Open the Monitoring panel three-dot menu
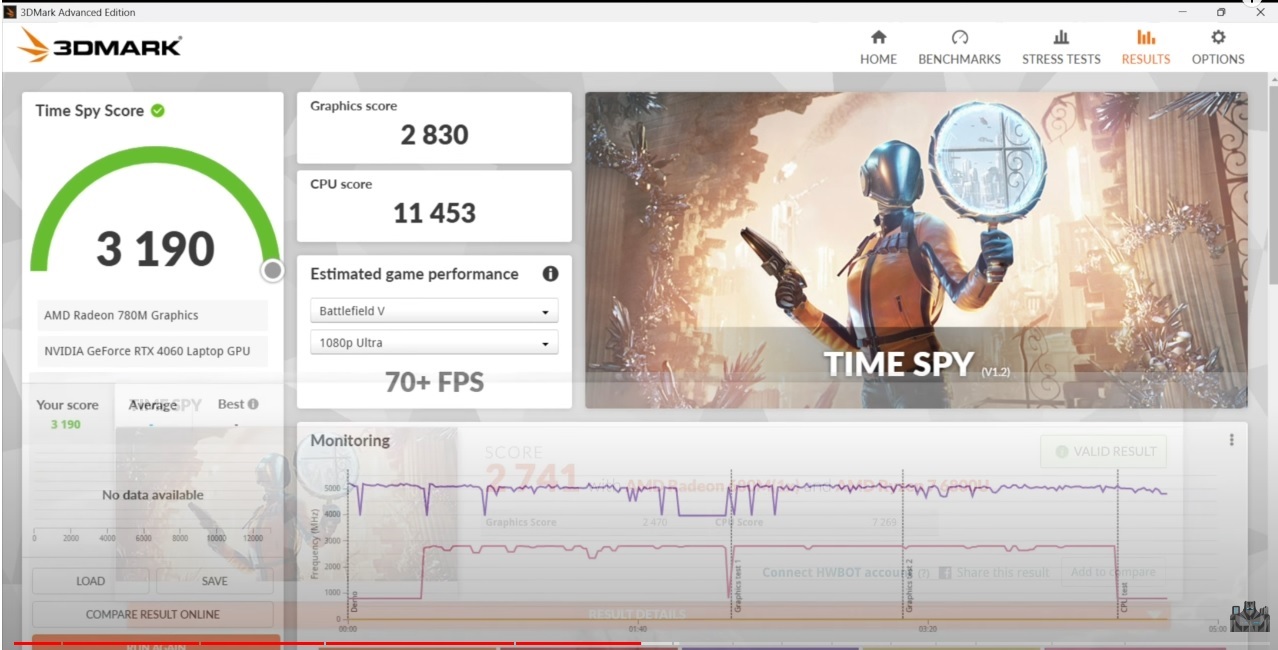 point(1231,440)
